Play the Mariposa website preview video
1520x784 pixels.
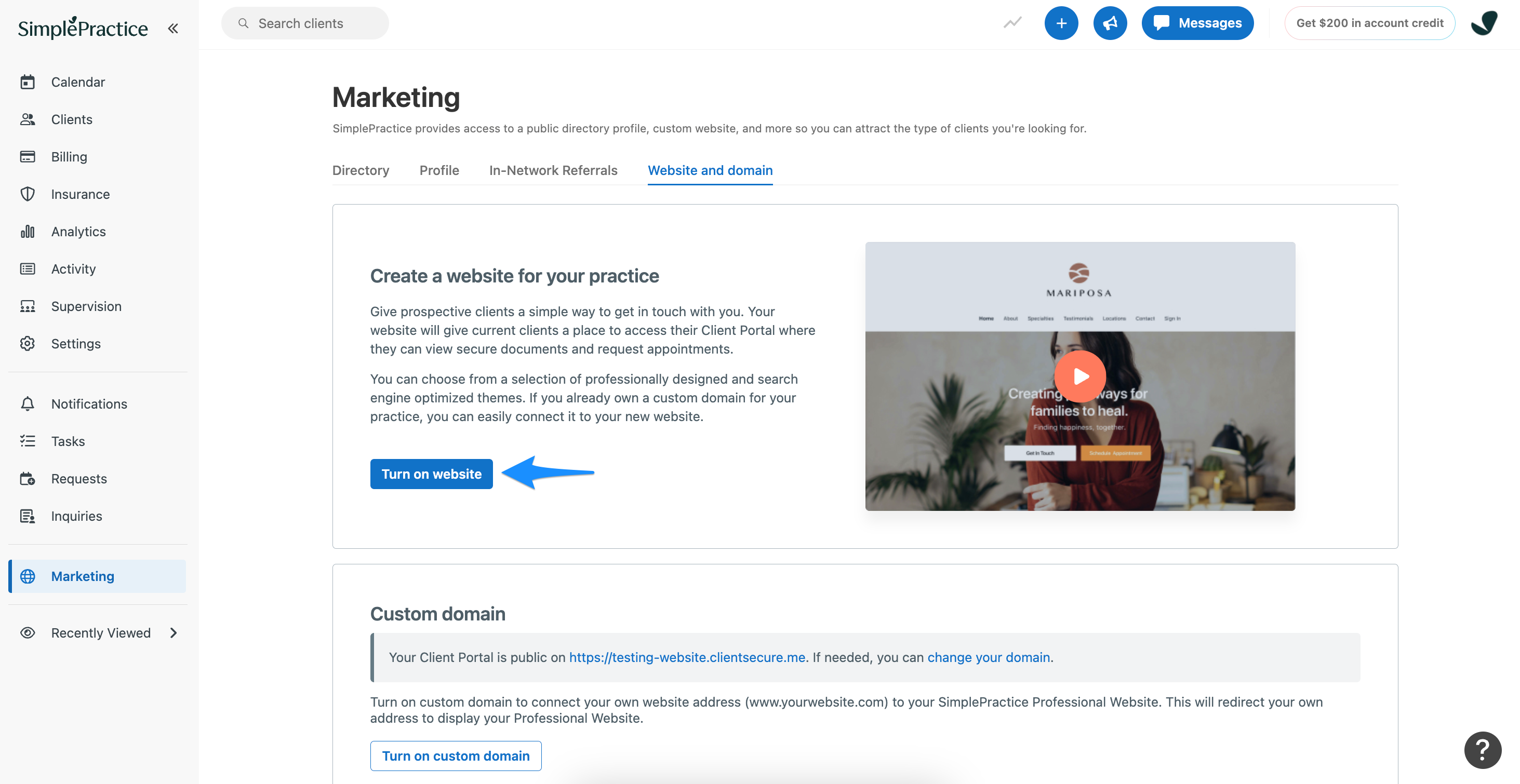click(1080, 376)
